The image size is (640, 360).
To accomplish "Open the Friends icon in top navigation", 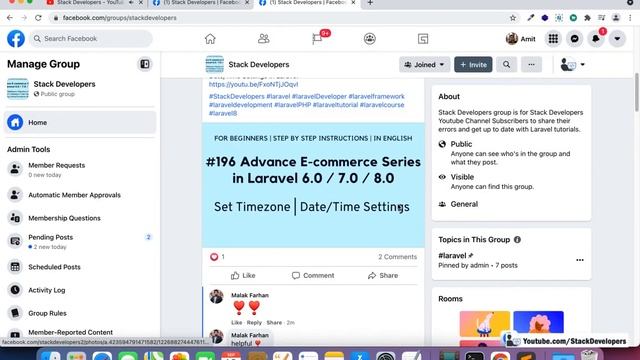I will 264,39.
